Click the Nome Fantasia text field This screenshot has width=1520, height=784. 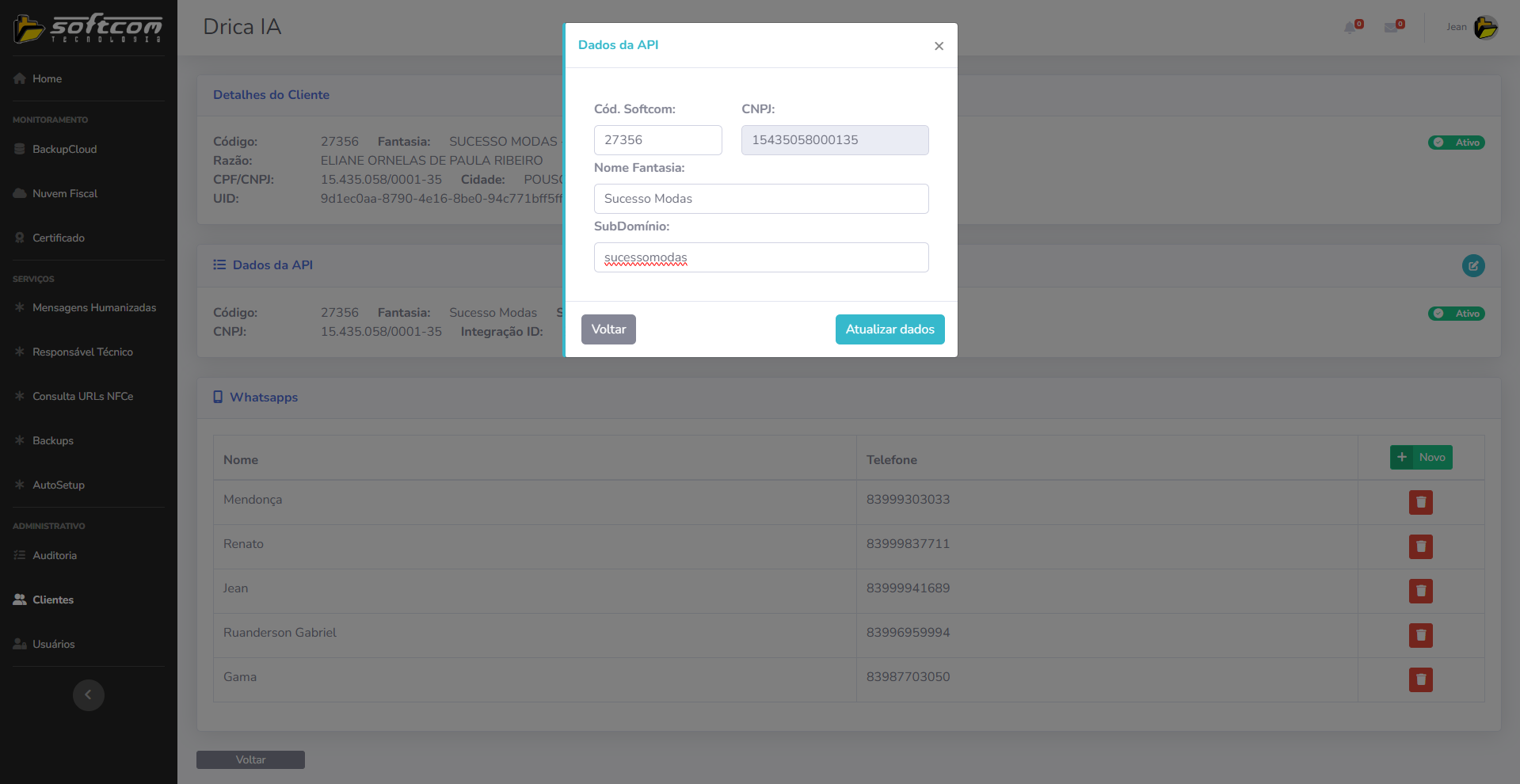coord(760,199)
